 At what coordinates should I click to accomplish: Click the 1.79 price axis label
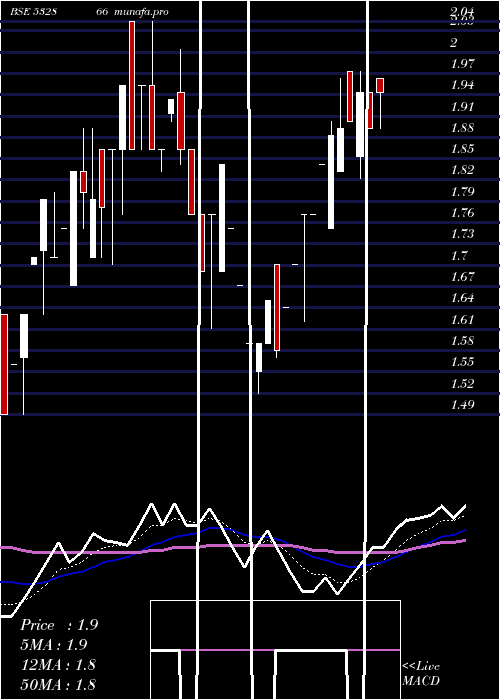click(462, 192)
